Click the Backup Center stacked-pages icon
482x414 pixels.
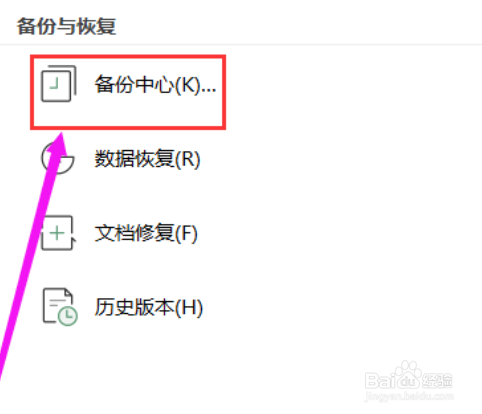[59, 84]
